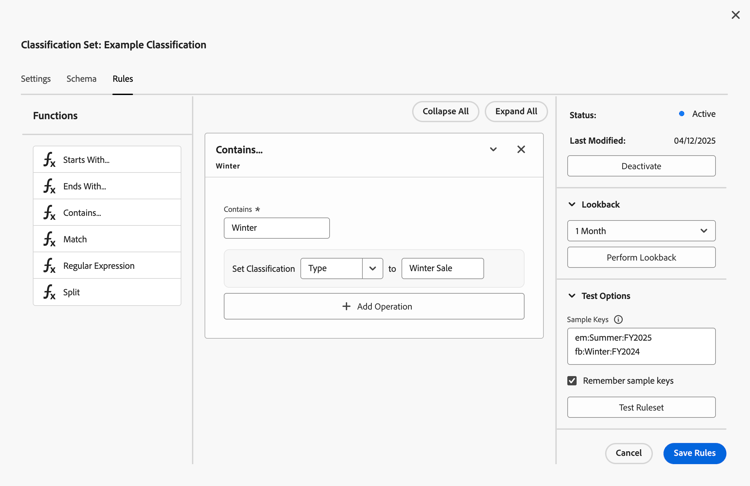
Task: Click the Contains function icon
Action: click(x=49, y=213)
